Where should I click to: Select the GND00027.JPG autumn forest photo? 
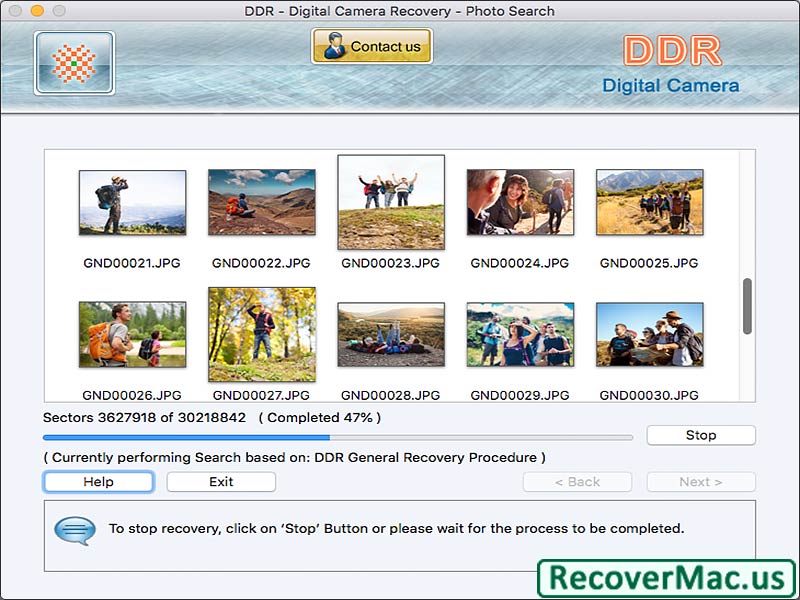(262, 334)
